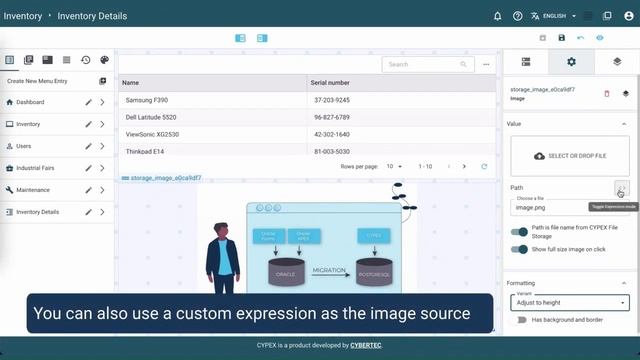This screenshot has width=640, height=360.
Task: Expand the Dashboard menu entry chevron
Action: coord(102,102)
